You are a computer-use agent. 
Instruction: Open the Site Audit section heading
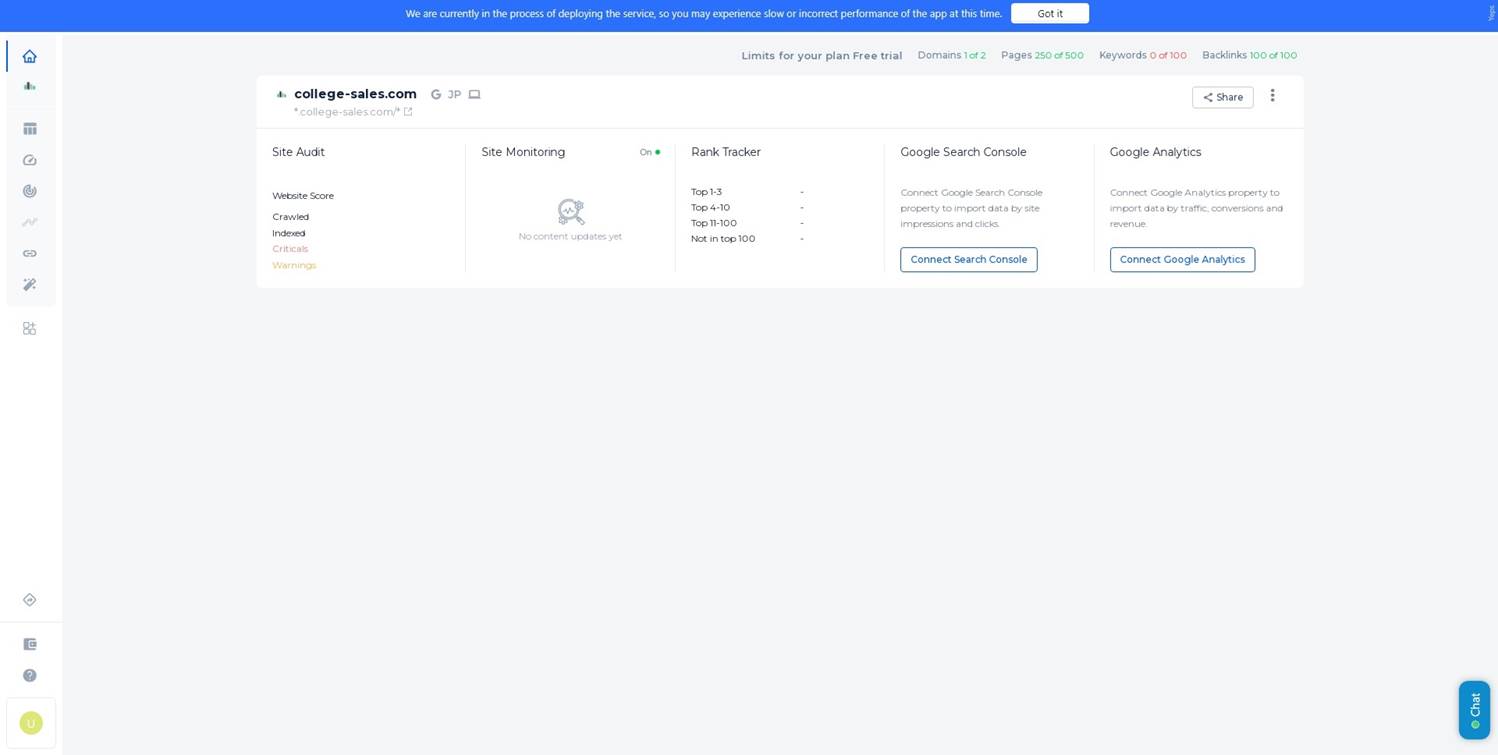[x=298, y=152]
